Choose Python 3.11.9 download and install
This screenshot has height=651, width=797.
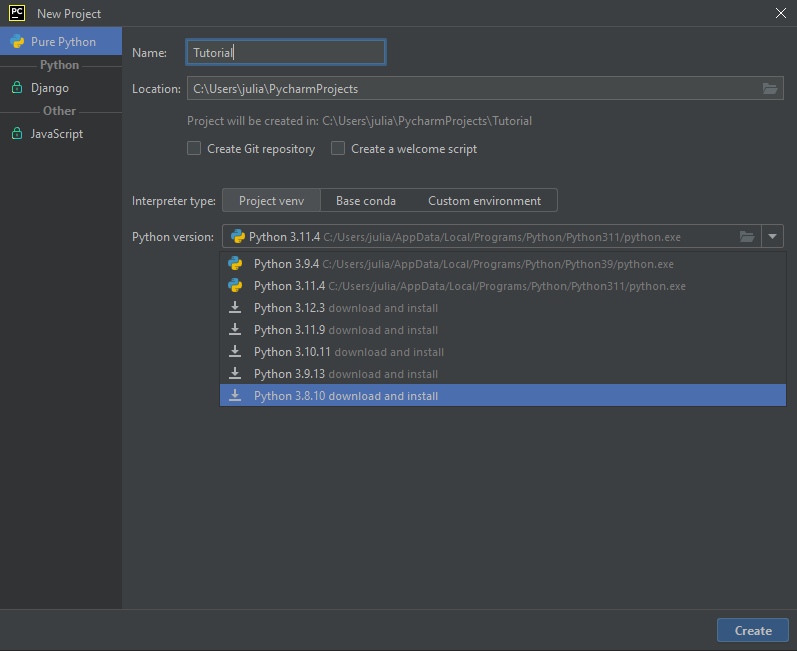point(503,329)
